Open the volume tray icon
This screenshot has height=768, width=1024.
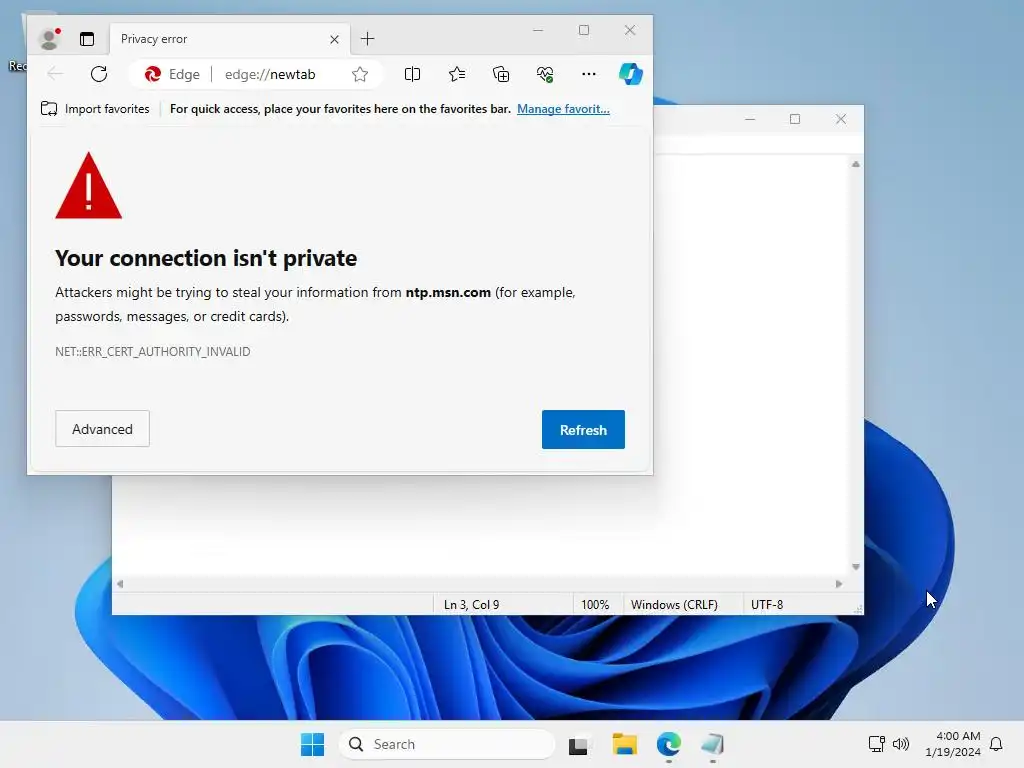tap(901, 744)
